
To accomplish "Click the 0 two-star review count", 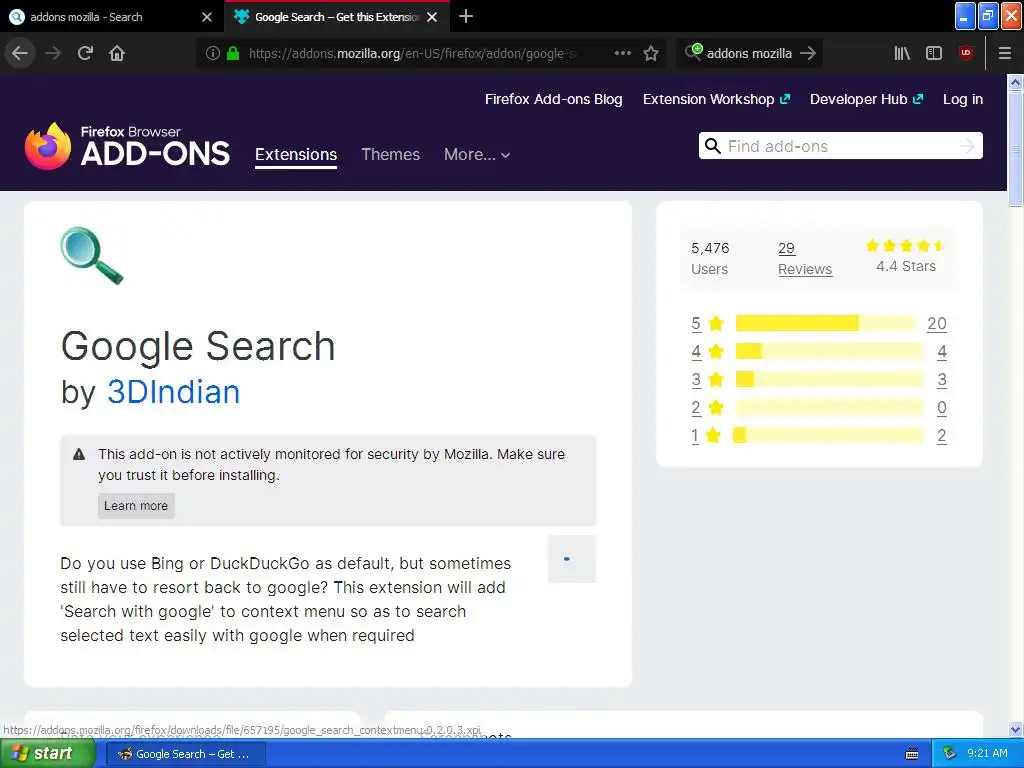I will pyautogui.click(x=942, y=408).
